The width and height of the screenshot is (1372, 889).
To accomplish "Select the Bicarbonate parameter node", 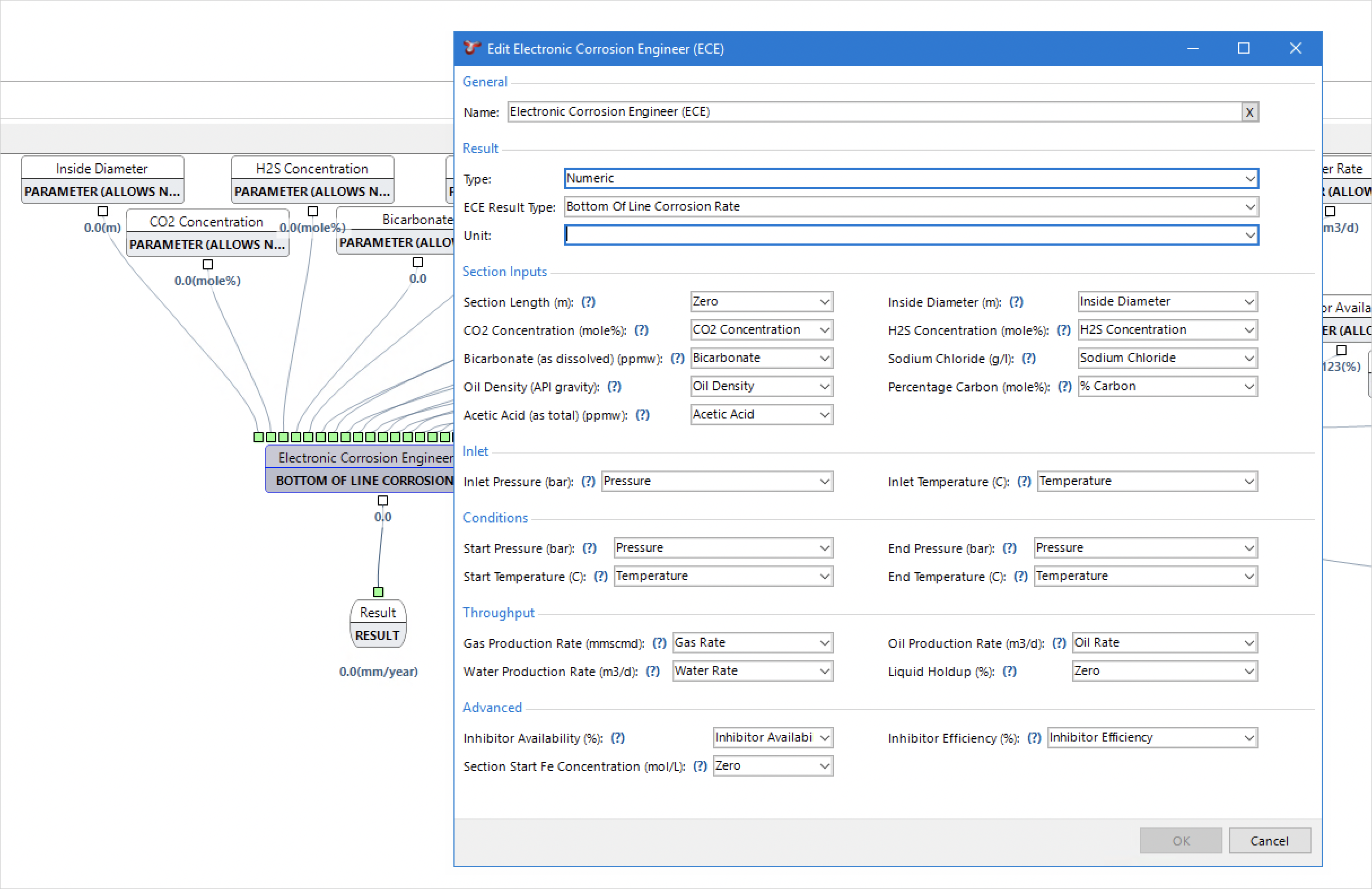I will [395, 230].
